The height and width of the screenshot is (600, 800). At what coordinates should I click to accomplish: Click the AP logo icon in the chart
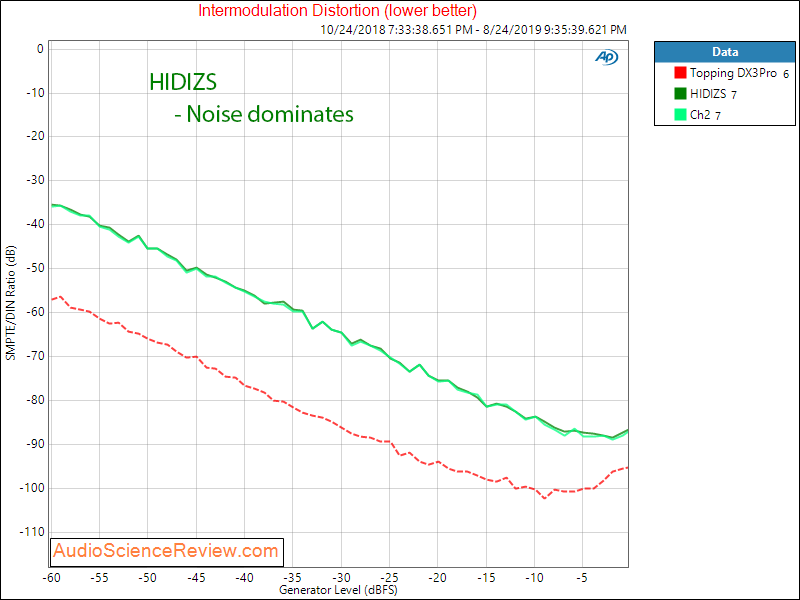(607, 57)
